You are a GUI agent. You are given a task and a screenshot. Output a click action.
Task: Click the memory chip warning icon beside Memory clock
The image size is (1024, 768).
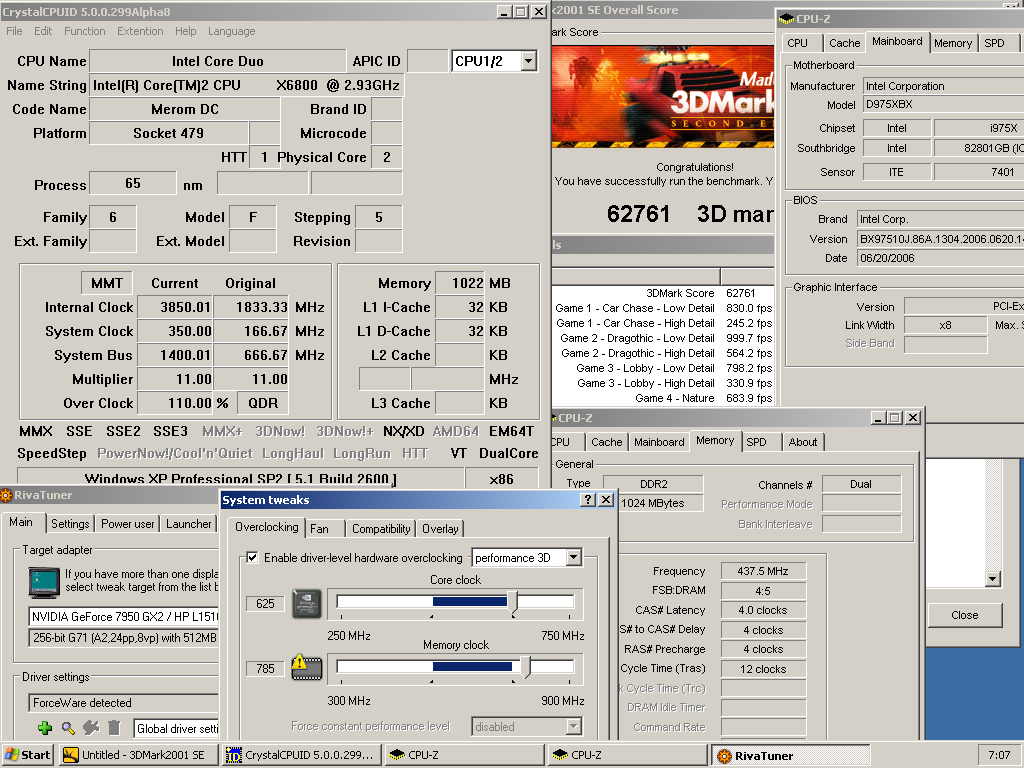[306, 667]
